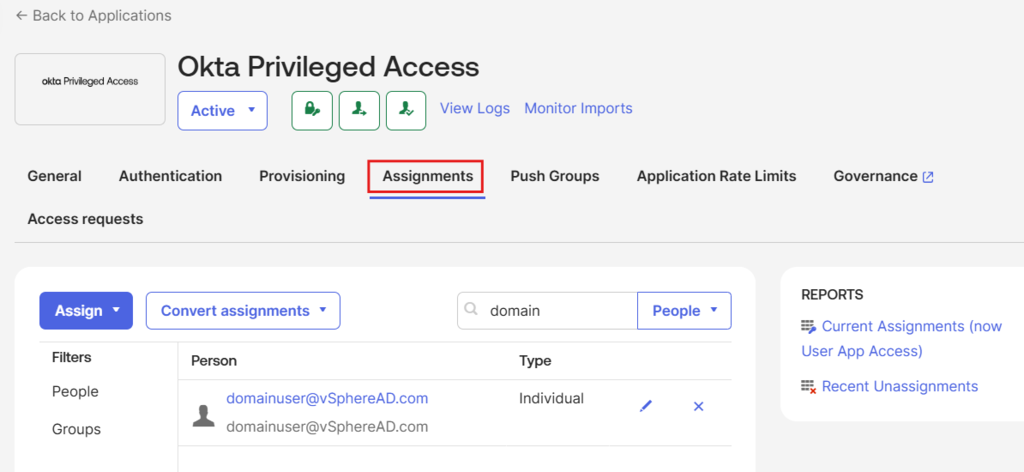Screen dimensions: 1024x472
Task: Click the Okta Privileged Access logo tile
Action: pyautogui.click(x=90, y=89)
